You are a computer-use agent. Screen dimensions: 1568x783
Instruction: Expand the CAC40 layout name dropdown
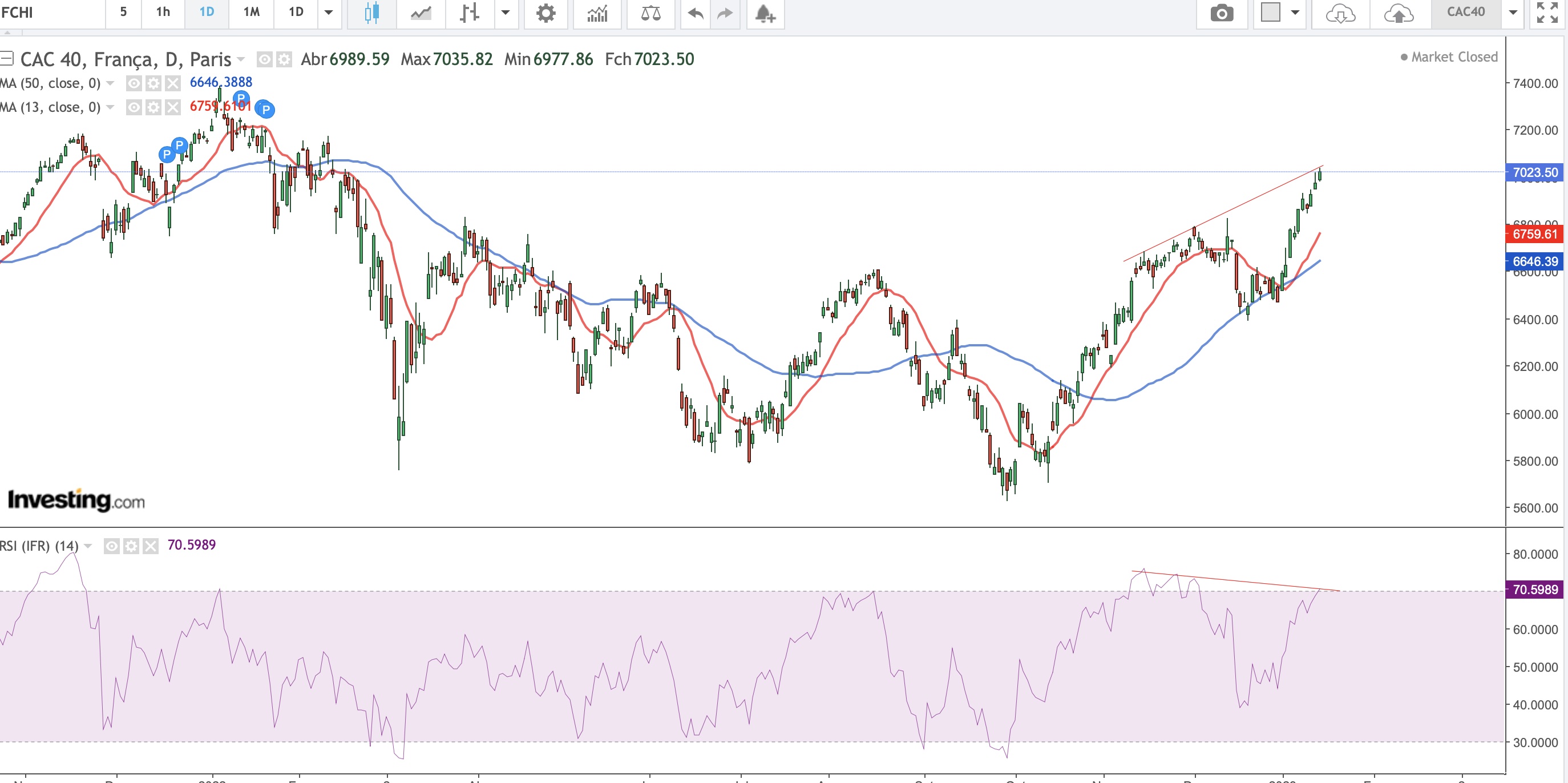click(1513, 12)
